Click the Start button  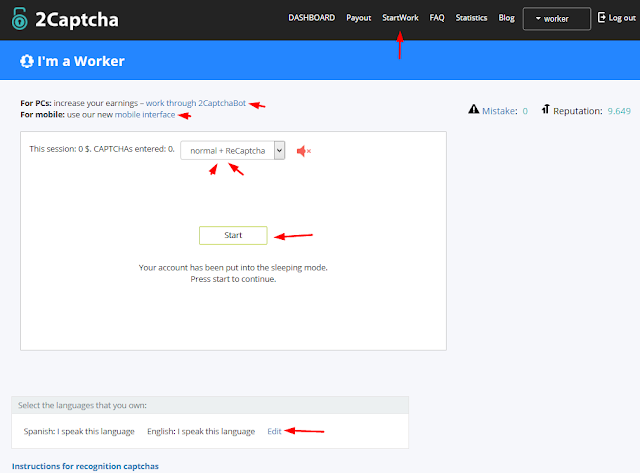233,235
